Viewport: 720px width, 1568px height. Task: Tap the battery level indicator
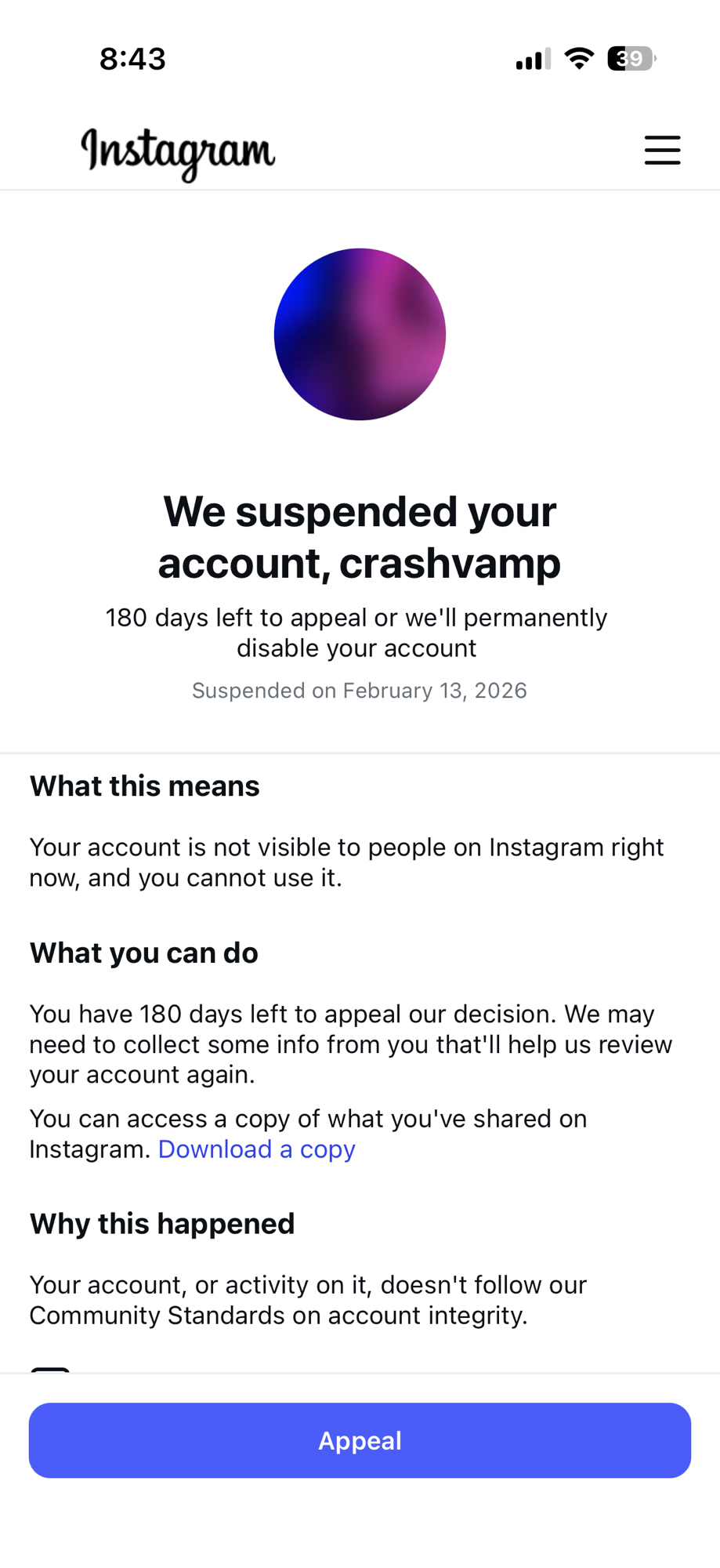[631, 59]
